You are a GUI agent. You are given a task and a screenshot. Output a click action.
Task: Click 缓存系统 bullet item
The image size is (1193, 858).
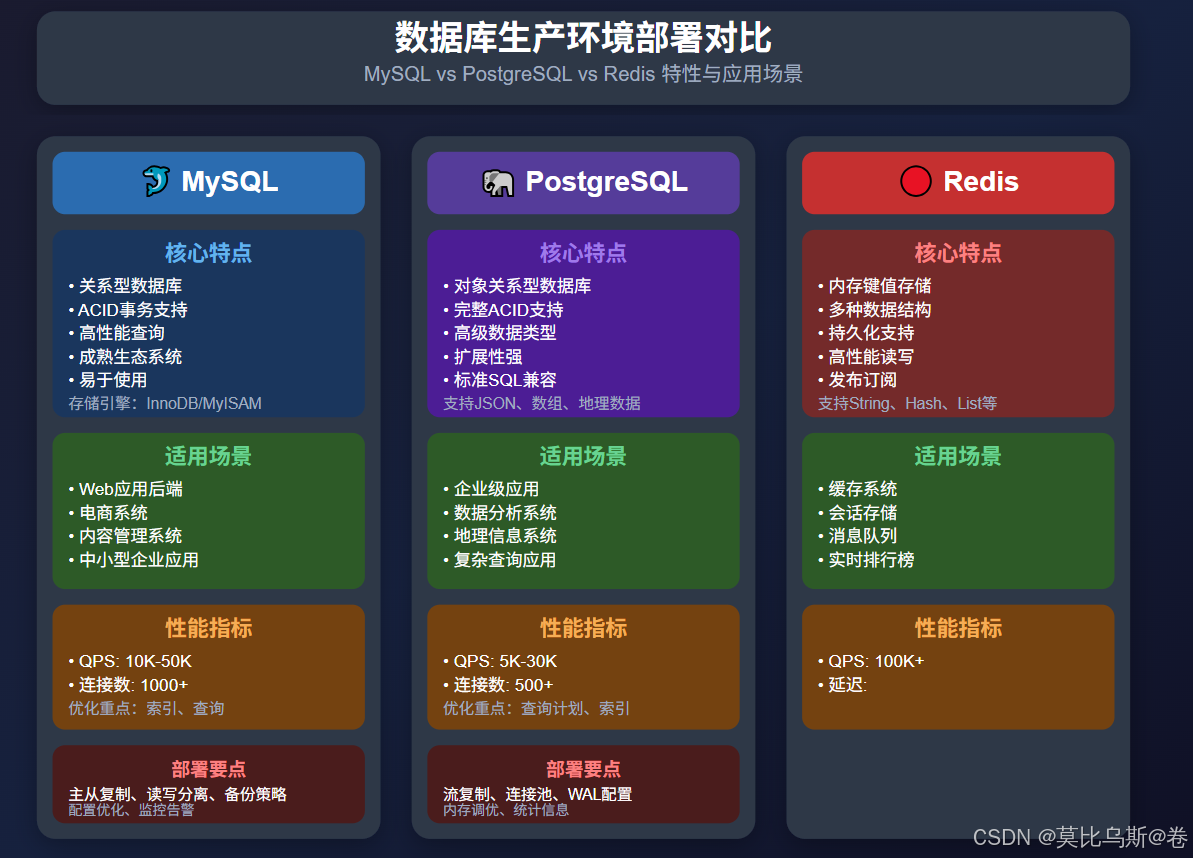pyautogui.click(x=857, y=489)
